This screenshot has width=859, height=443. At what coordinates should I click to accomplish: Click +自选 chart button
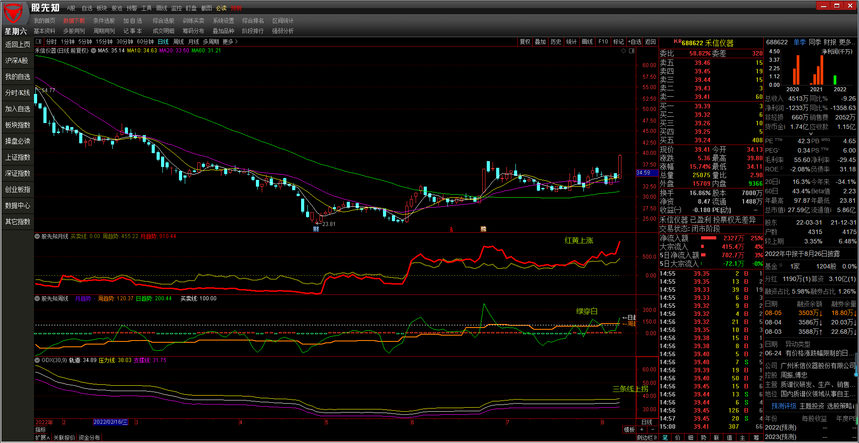(634, 42)
